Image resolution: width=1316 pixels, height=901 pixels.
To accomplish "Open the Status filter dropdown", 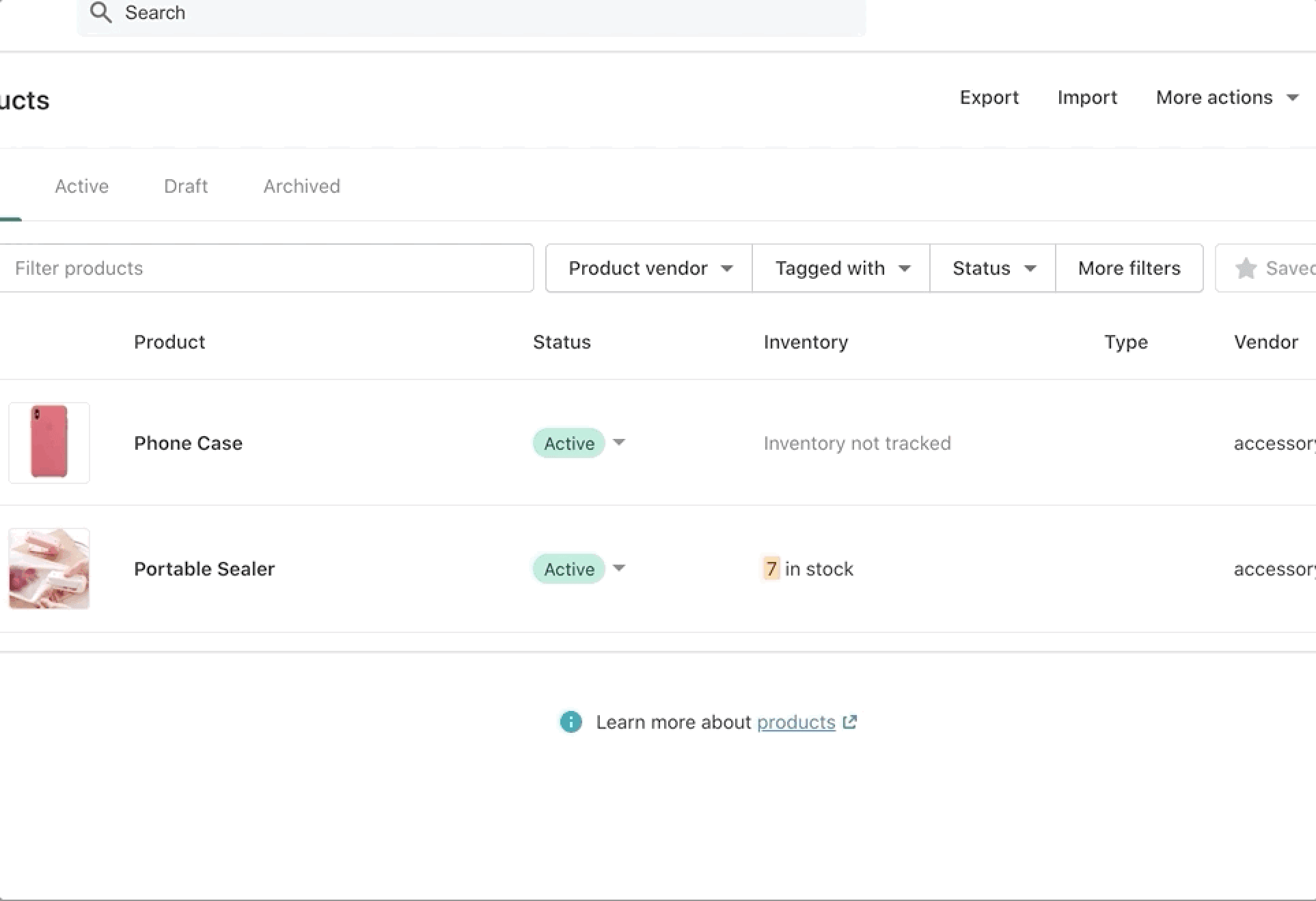I will click(991, 268).
